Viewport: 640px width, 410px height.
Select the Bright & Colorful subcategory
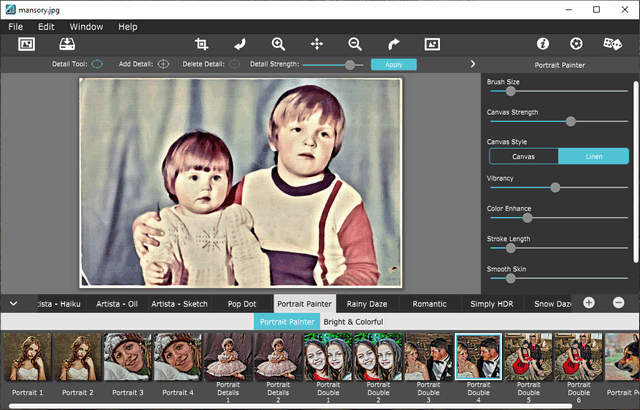coord(353,322)
